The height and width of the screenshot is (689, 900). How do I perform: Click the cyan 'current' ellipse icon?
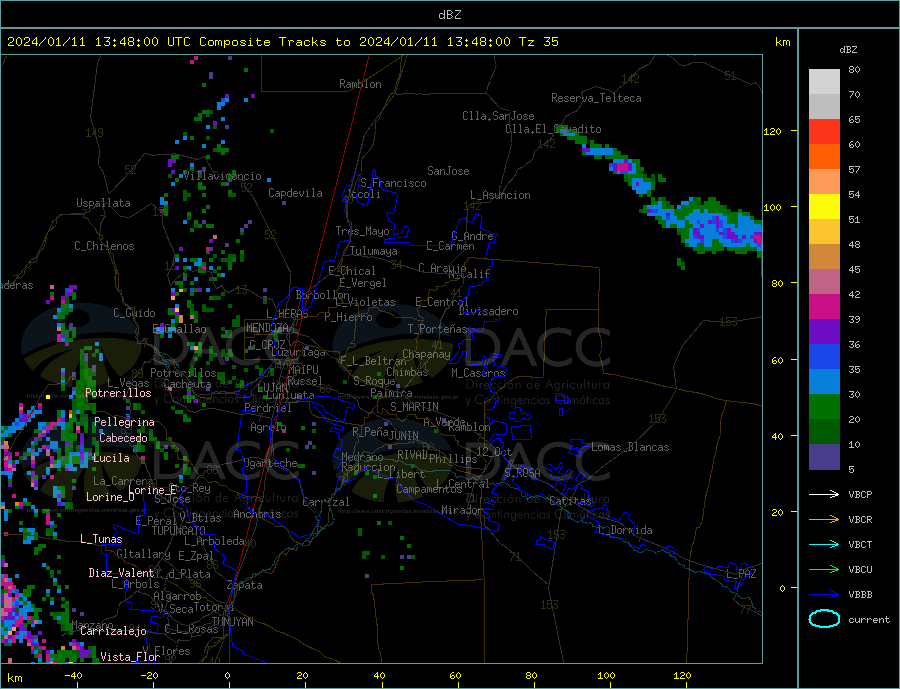coord(824,619)
